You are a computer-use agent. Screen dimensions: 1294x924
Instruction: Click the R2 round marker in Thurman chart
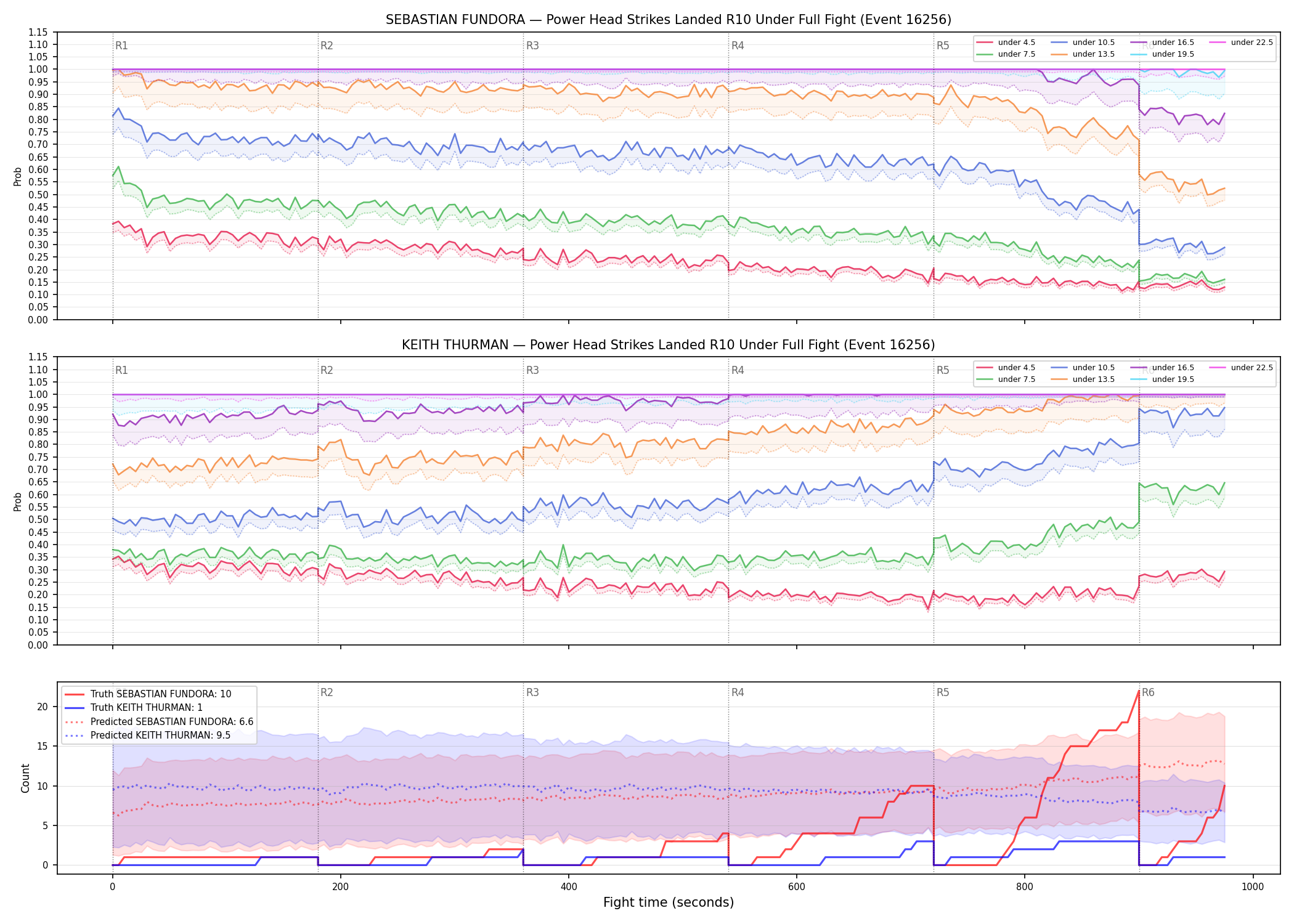point(327,370)
